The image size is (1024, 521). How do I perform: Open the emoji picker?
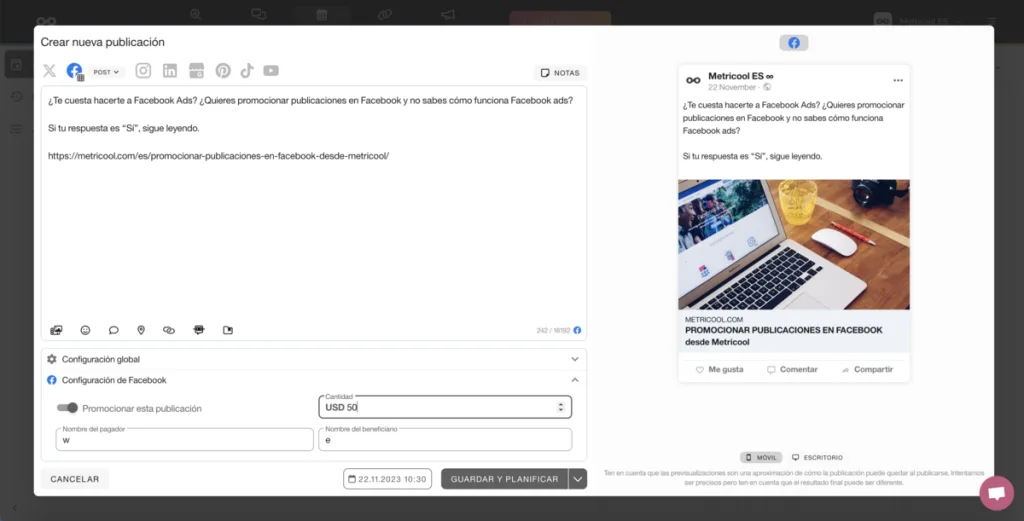tap(85, 330)
